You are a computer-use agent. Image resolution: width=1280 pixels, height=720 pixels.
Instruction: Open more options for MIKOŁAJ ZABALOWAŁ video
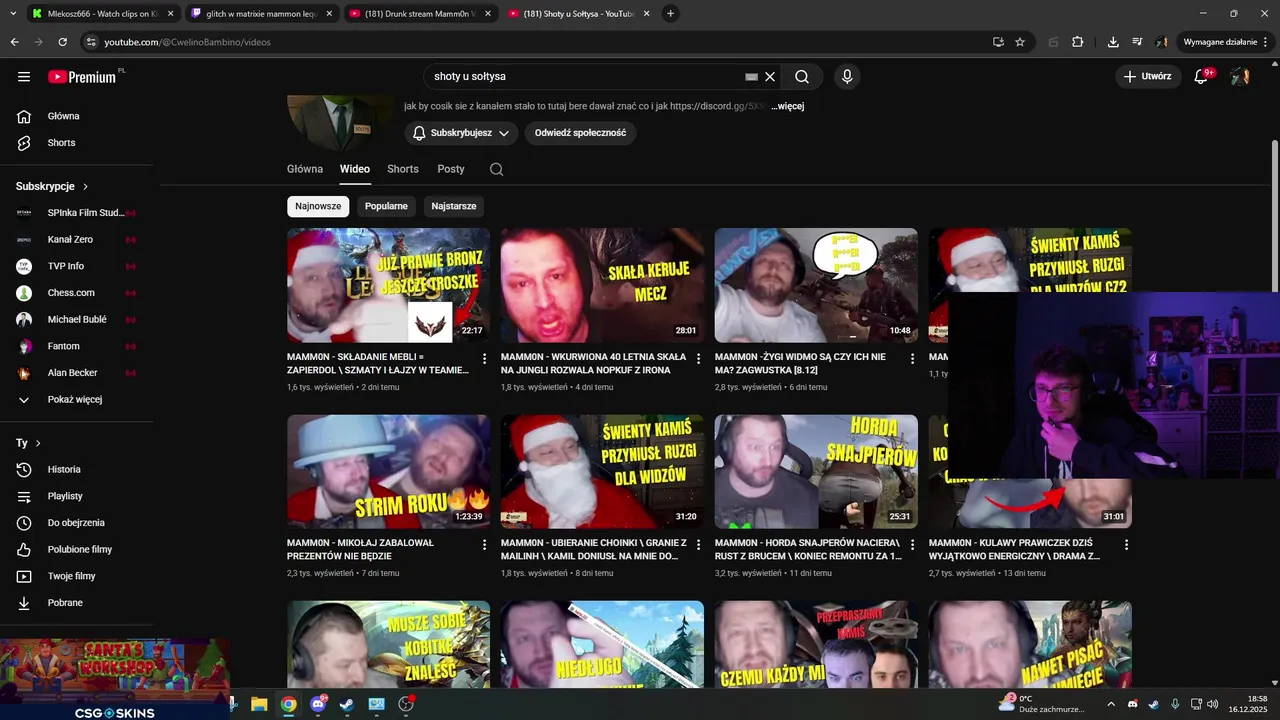tap(484, 545)
